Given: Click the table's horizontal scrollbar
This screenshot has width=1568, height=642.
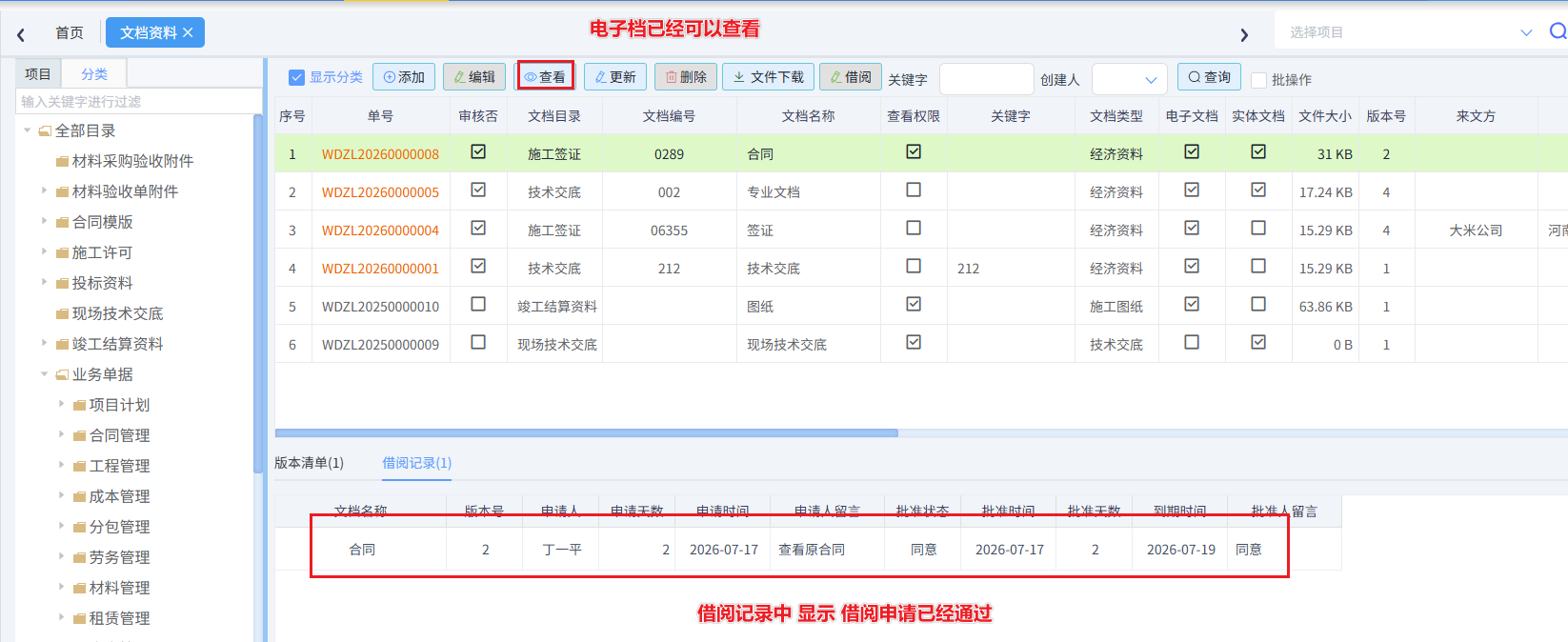Looking at the screenshot, I should point(586,433).
